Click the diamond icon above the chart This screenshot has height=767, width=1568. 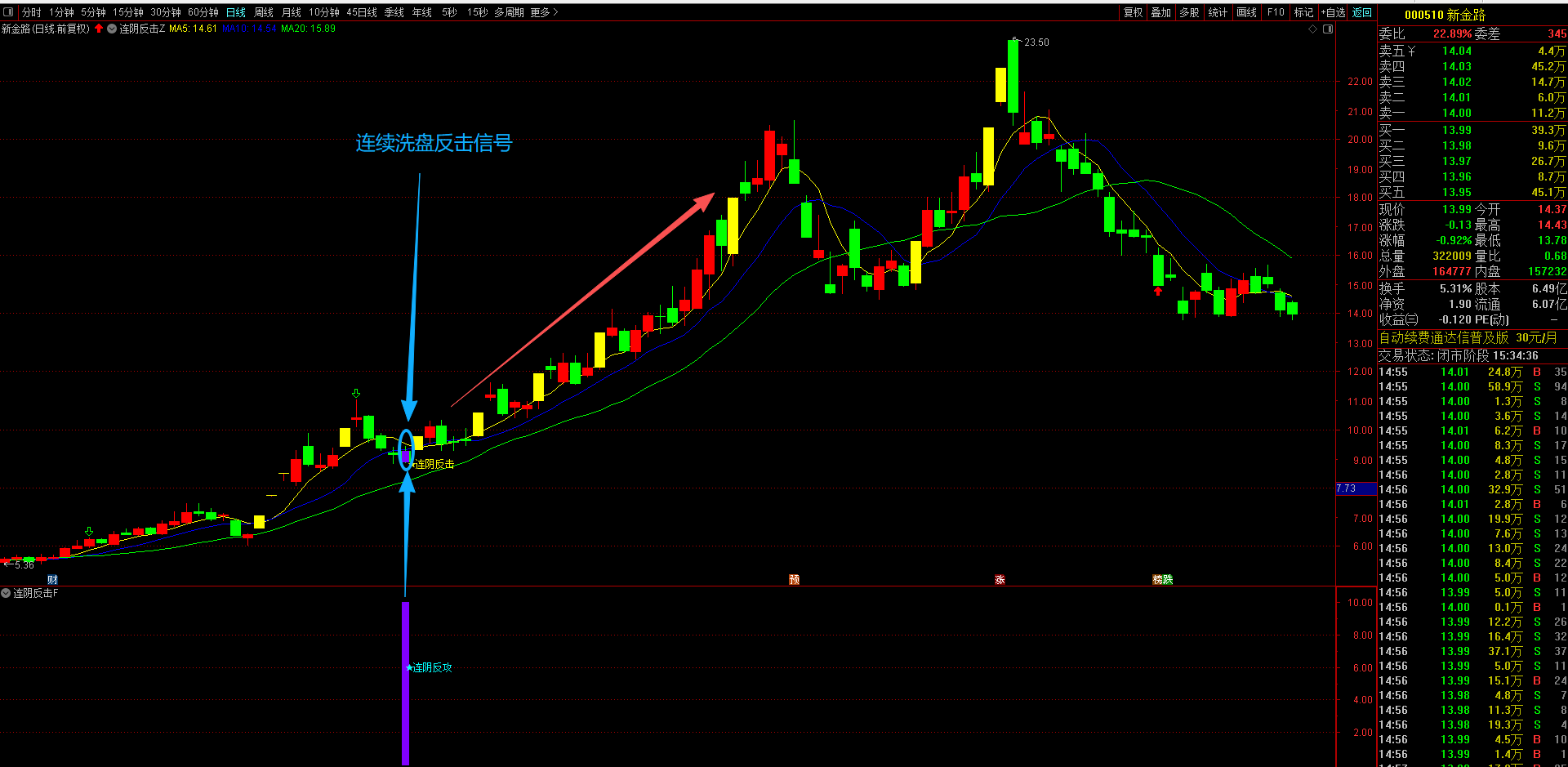pyautogui.click(x=1313, y=29)
